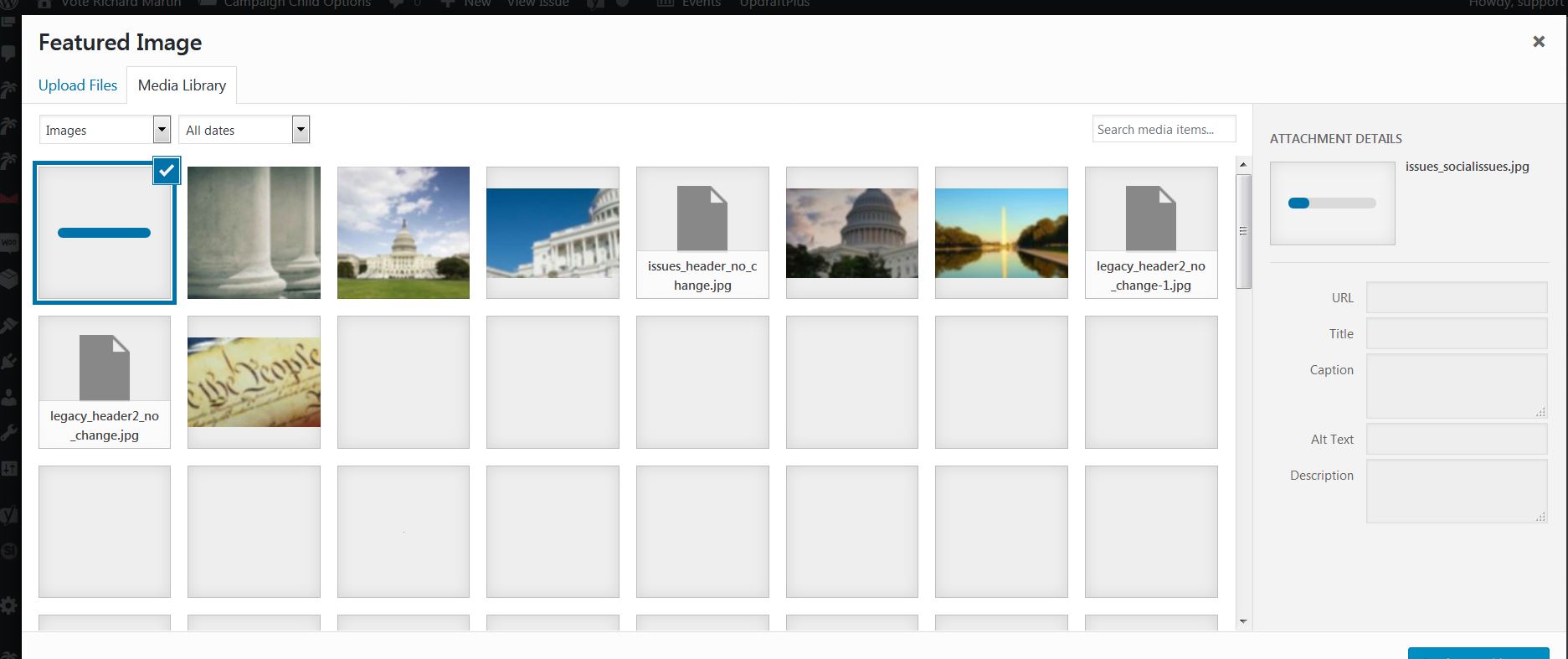Switch to the Upload Files tab
Image resolution: width=1568 pixels, height=659 pixels.
click(78, 85)
